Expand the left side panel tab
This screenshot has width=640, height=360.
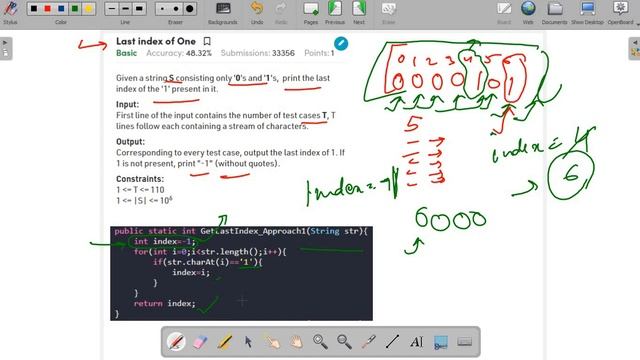[x=5, y=48]
